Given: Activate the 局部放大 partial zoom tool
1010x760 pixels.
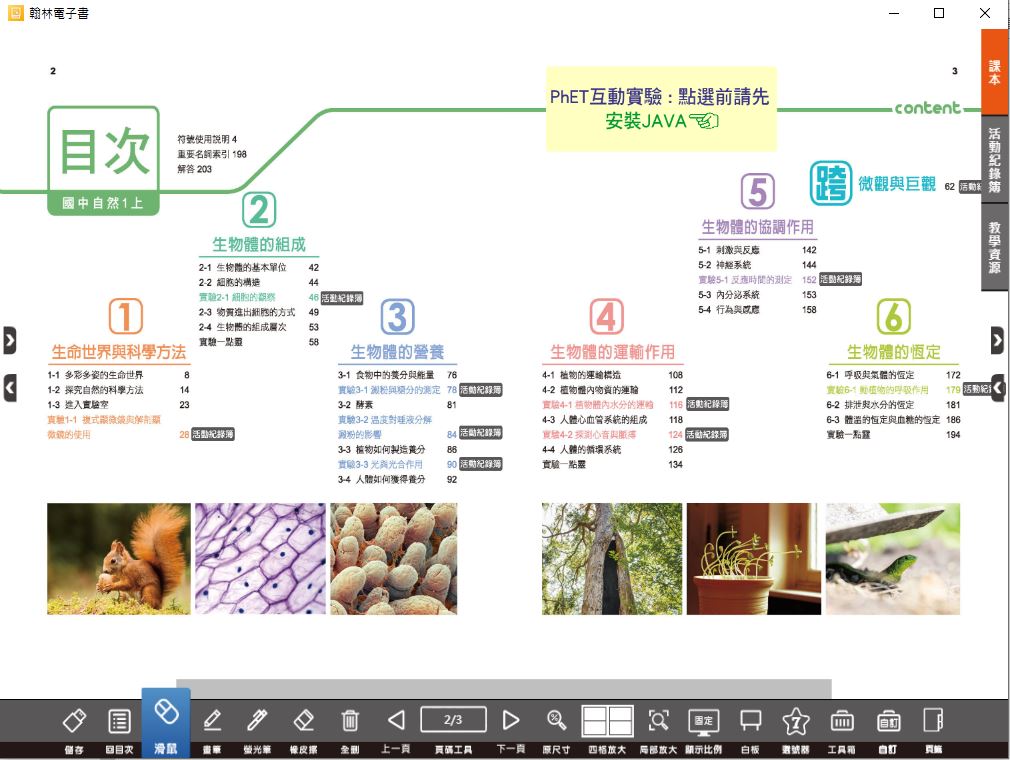Looking at the screenshot, I should point(658,730).
